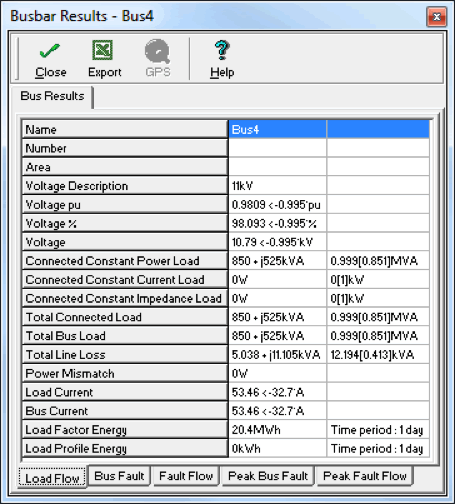Viewport: 455px width, 504px height.
Task: Select the Voltage Description row header
Action: tap(125, 186)
